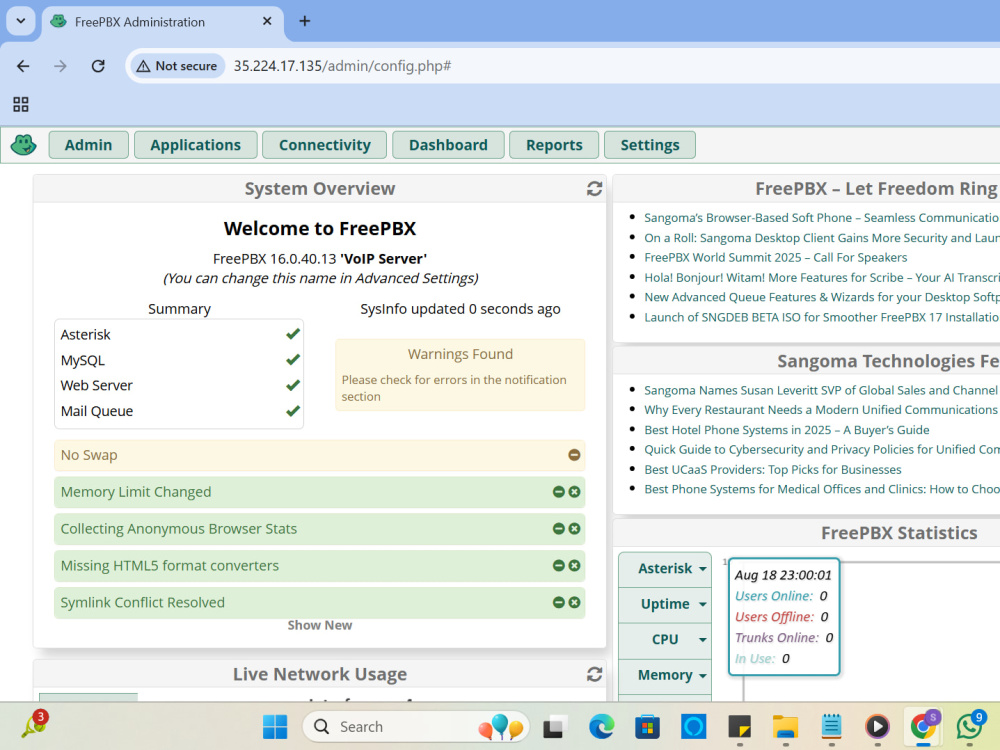Open the No Swap warning row

coord(320,455)
